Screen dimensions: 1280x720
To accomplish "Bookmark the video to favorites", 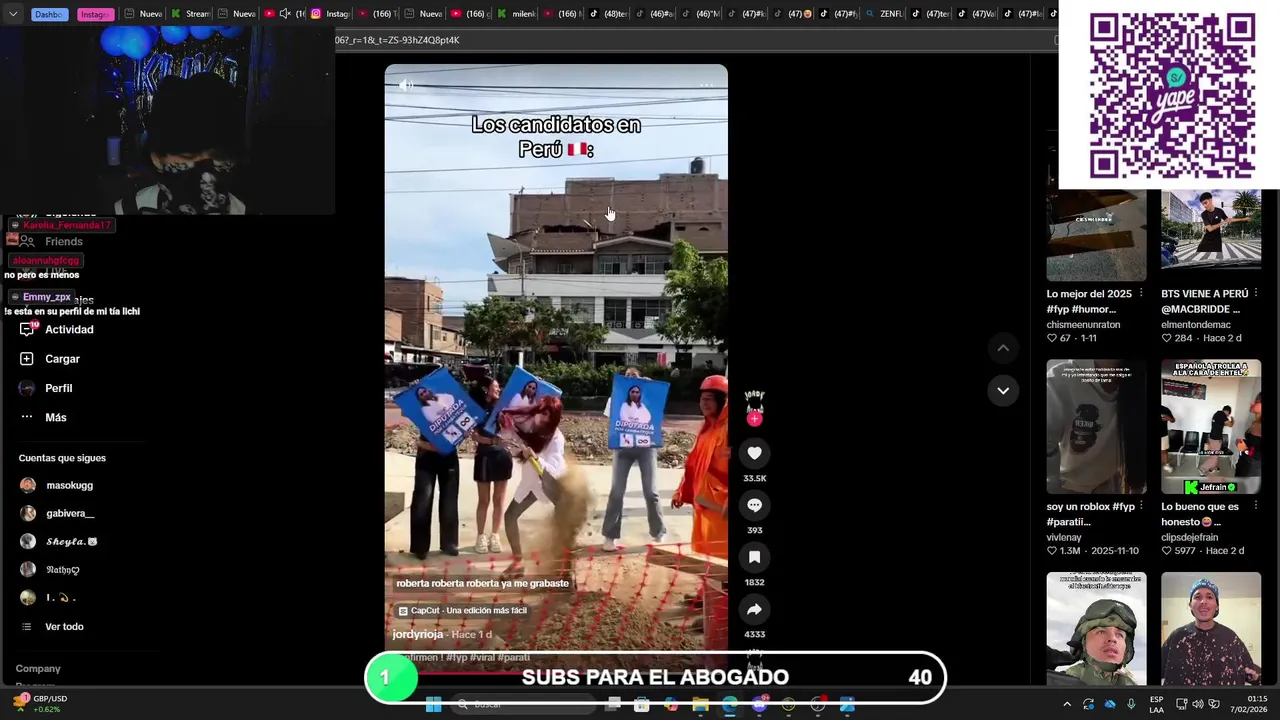I will tap(754, 557).
